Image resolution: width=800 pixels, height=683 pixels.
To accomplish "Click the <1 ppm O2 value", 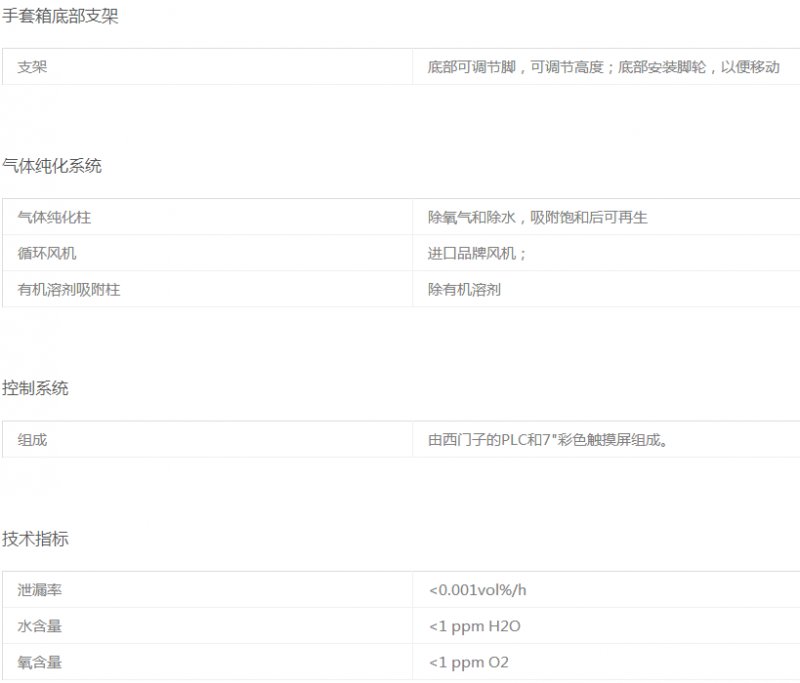I will (x=469, y=662).
